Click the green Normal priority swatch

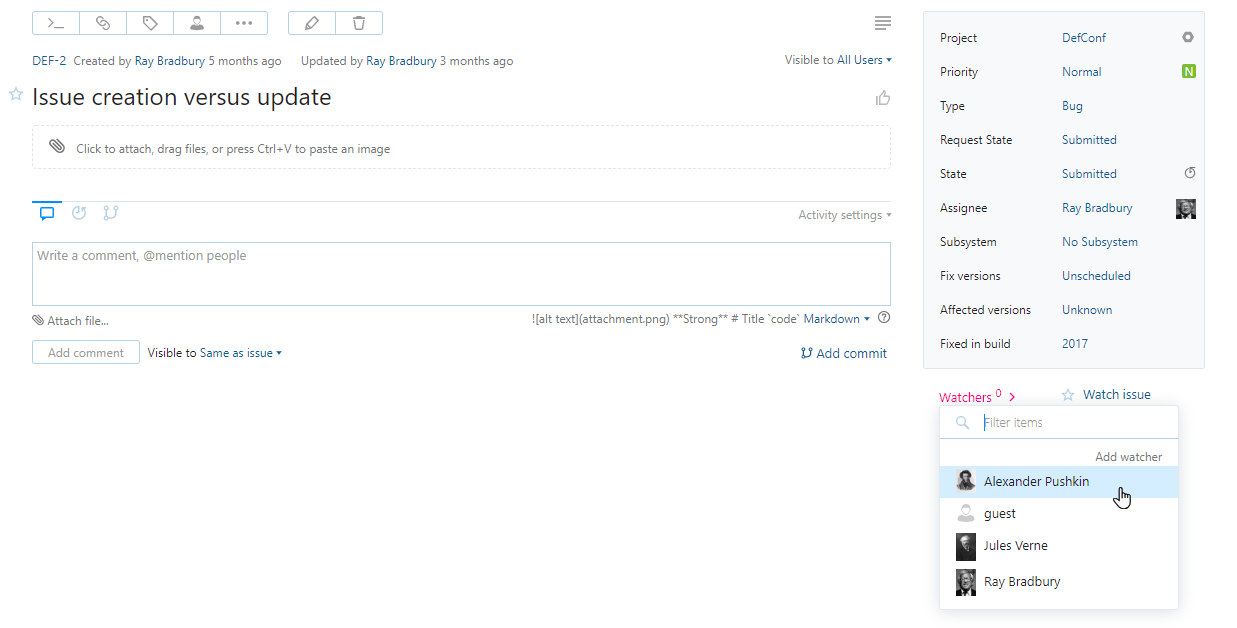(x=1187, y=71)
